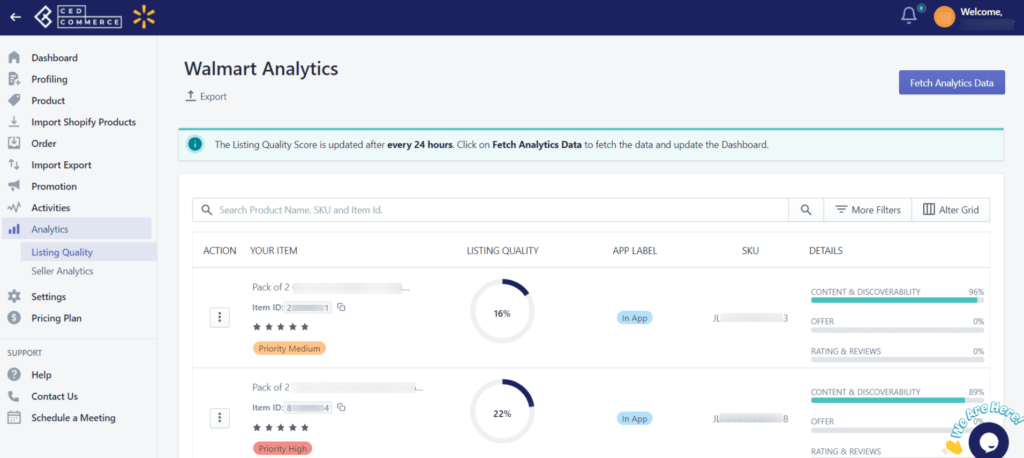This screenshot has height=458, width=1024.
Task: Select Seller Analytics in sidebar
Action: pos(62,271)
